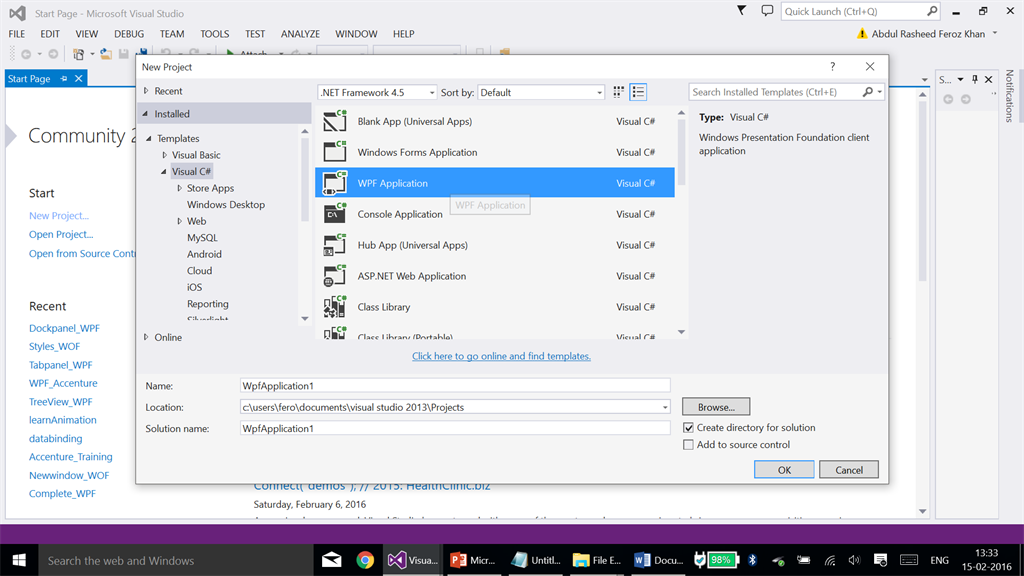
Task: Expand the Recent section
Action: coord(146,91)
